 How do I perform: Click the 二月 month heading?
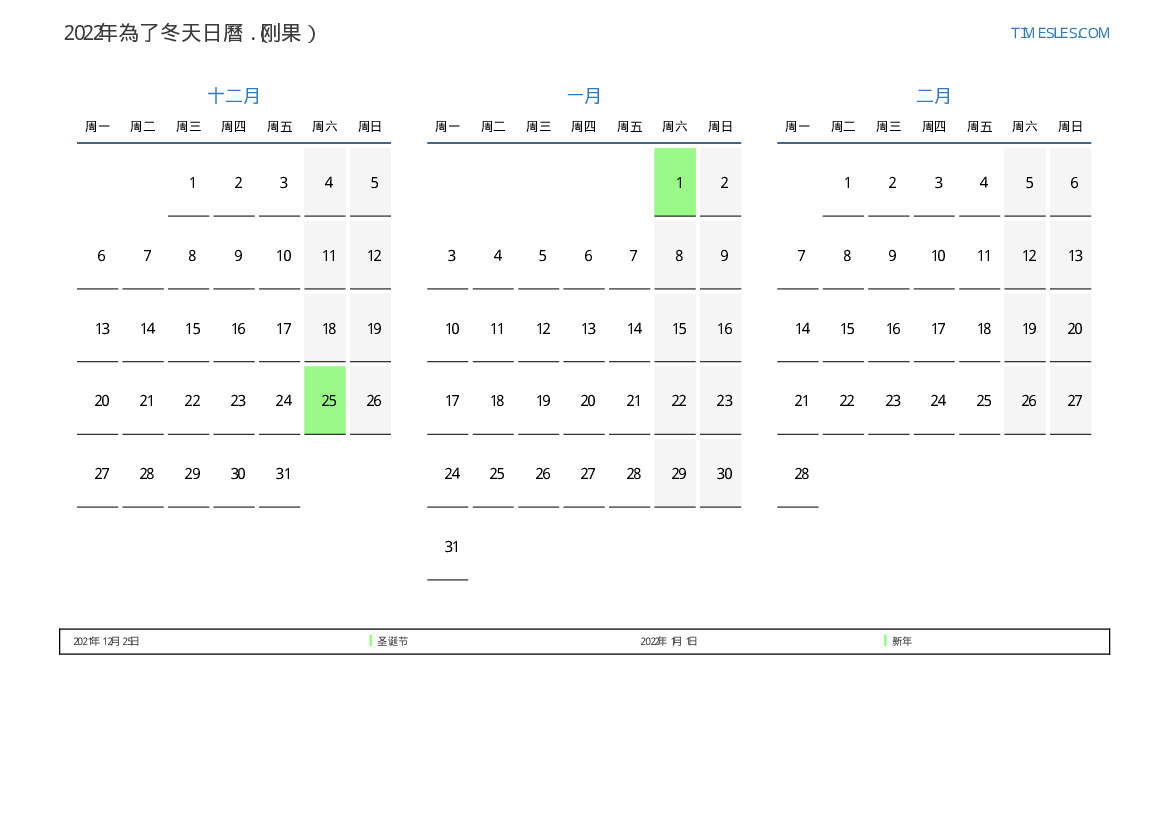pyautogui.click(x=934, y=96)
